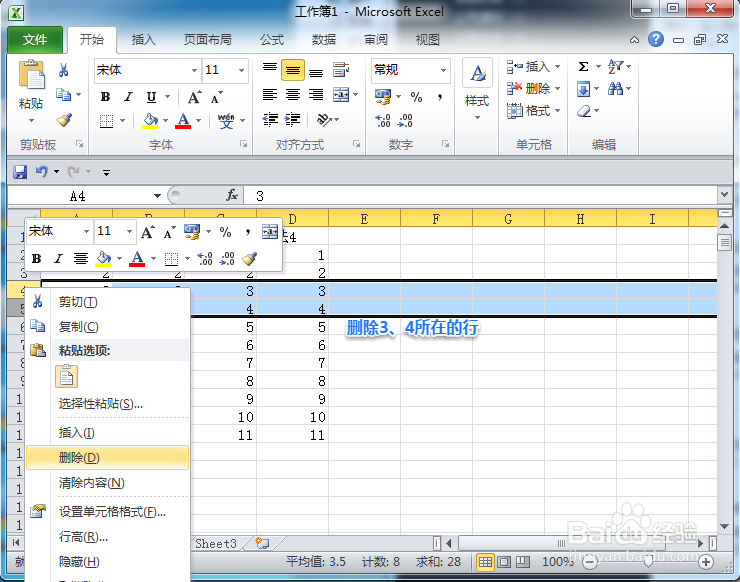Toggle align text left in ribbon
The image size is (740, 582).
pyautogui.click(x=270, y=95)
